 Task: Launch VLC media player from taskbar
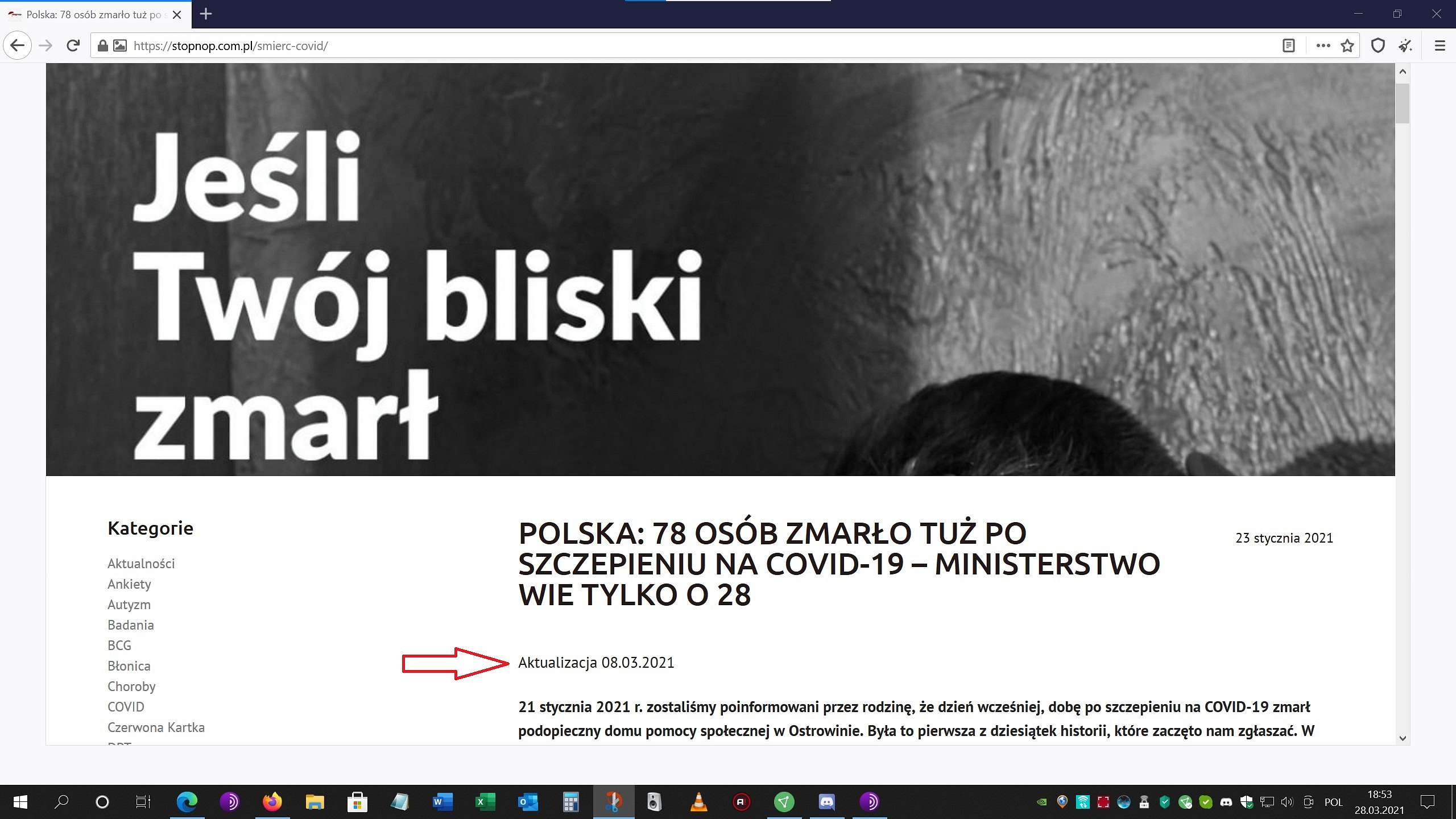click(x=698, y=802)
